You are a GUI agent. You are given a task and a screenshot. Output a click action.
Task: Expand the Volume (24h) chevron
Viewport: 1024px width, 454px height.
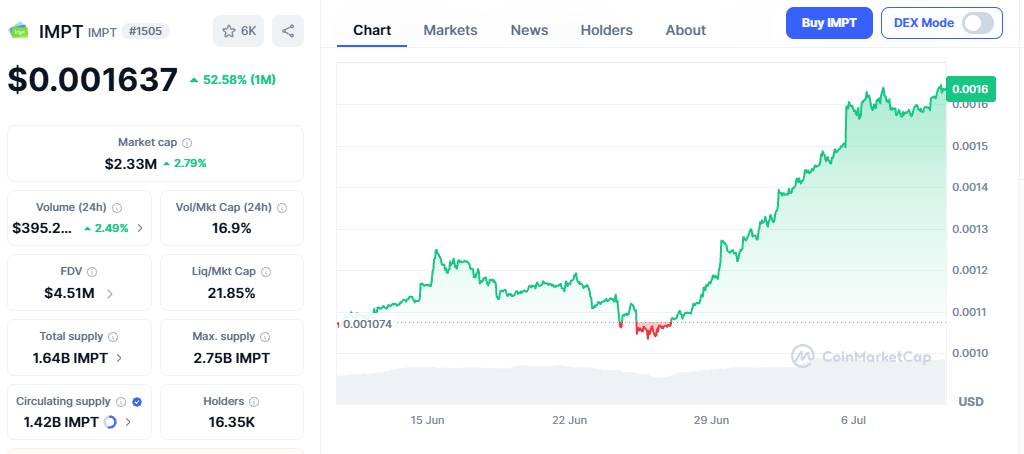(140, 228)
